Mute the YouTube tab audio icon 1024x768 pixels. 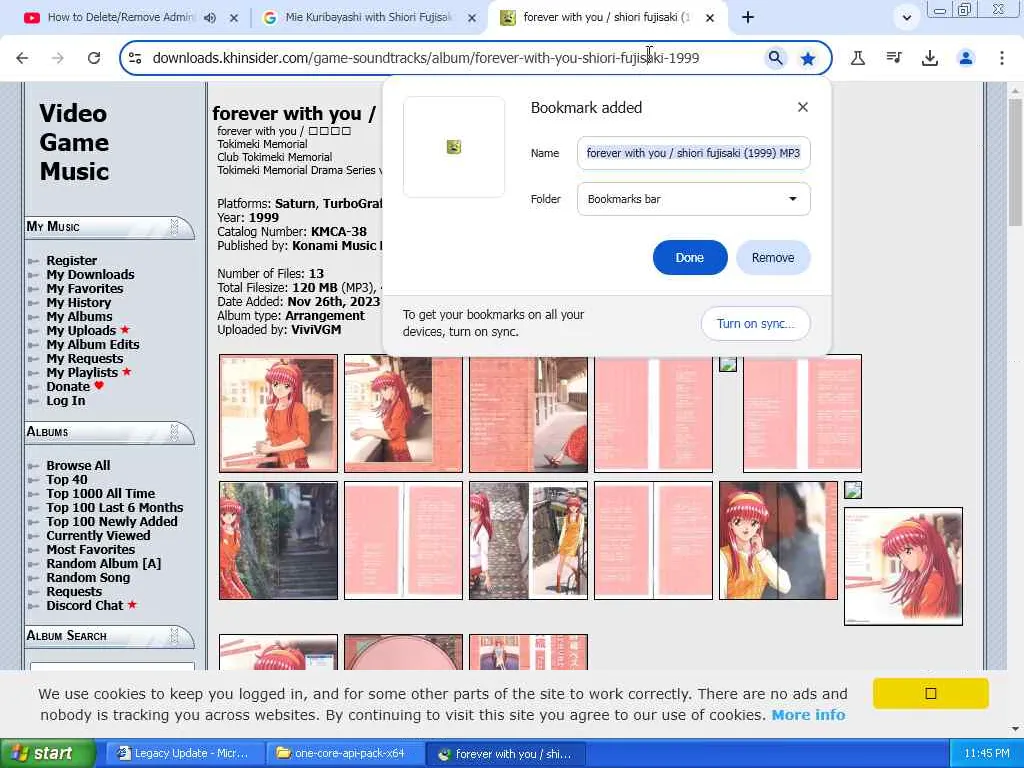210,18
